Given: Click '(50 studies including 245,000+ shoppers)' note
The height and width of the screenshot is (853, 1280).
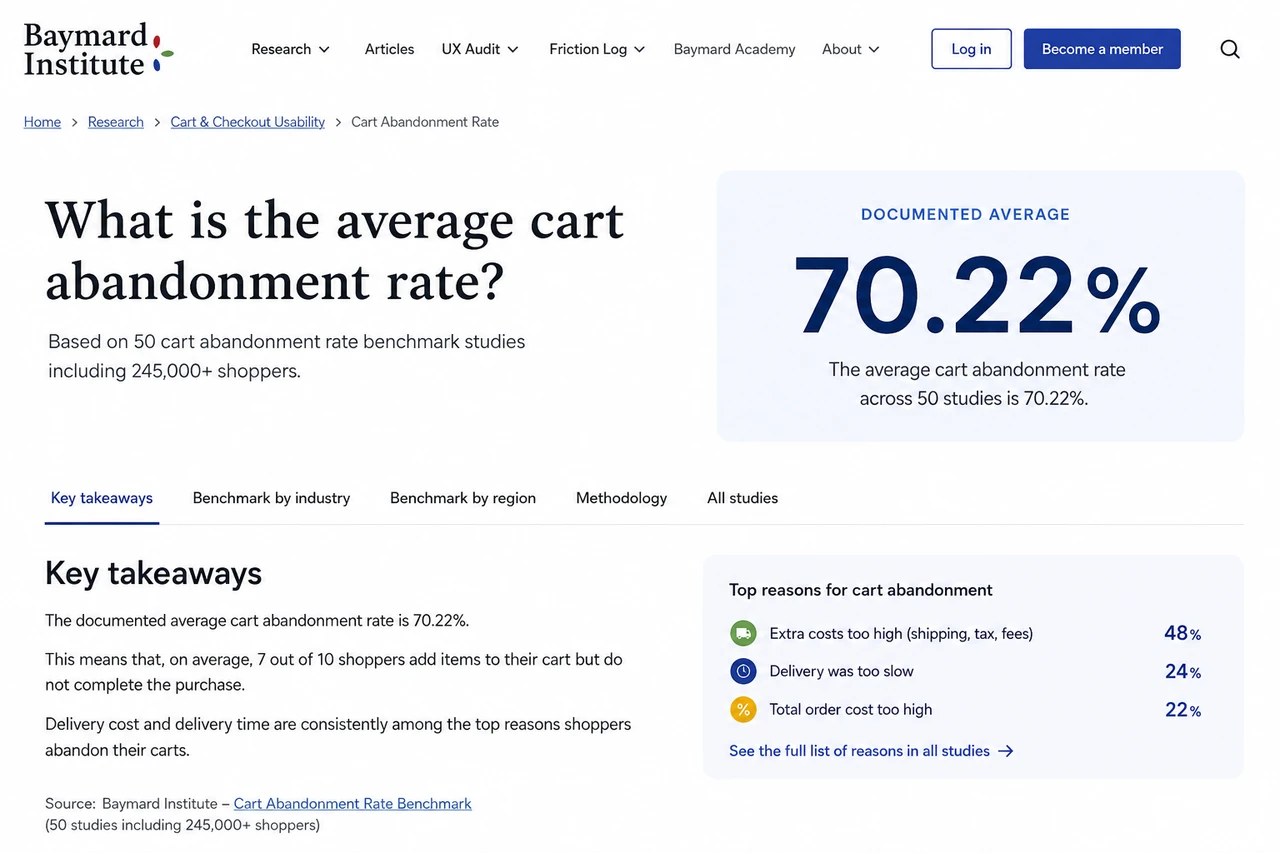Looking at the screenshot, I should pos(182,825).
